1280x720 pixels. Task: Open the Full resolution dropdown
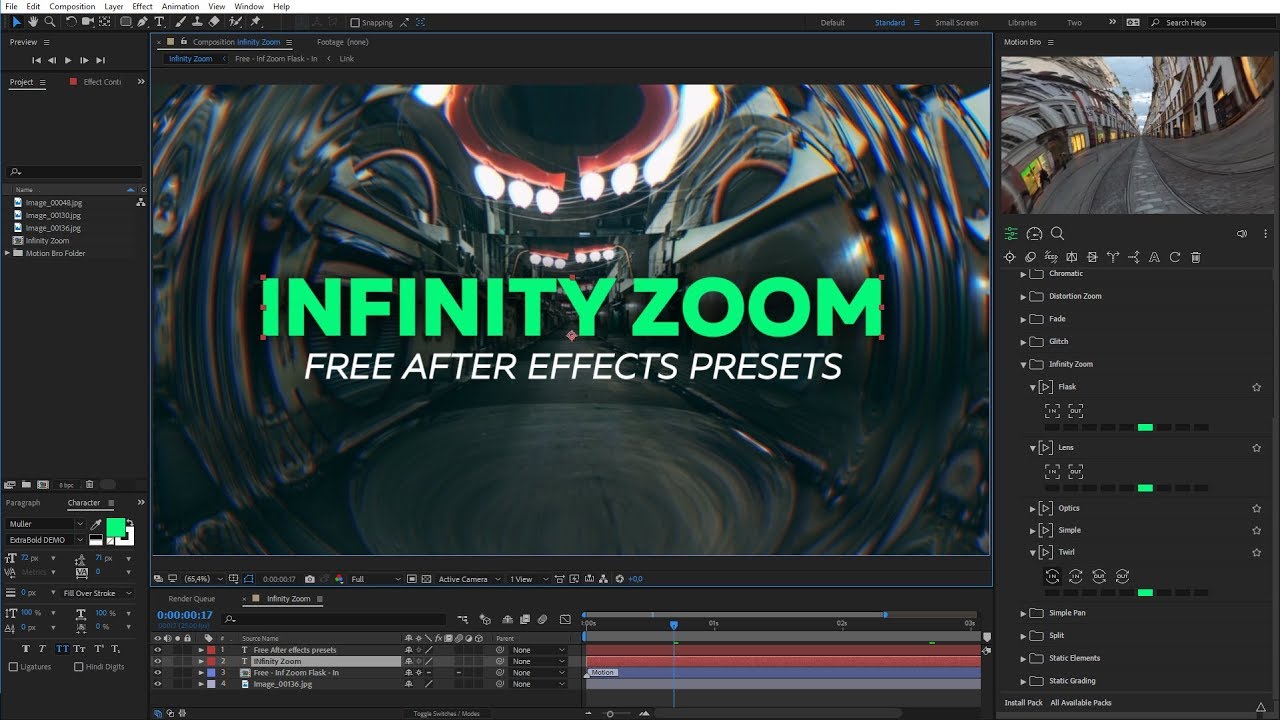click(x=375, y=579)
